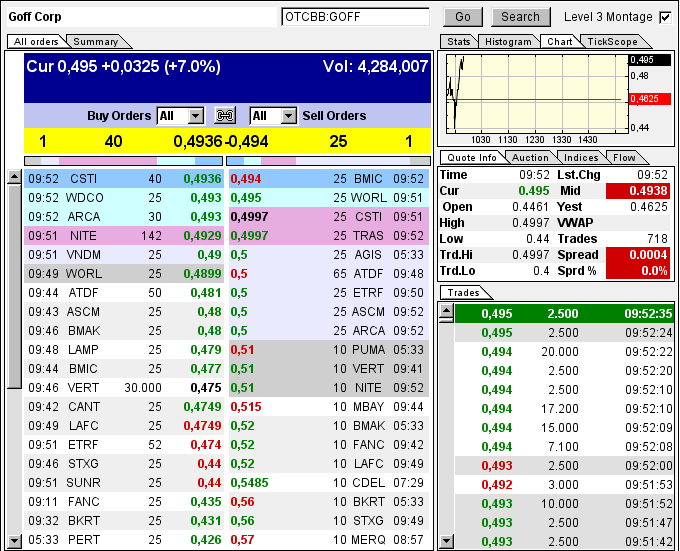Click the intraday price chart
The width and height of the screenshot is (680, 551).
tap(537, 94)
